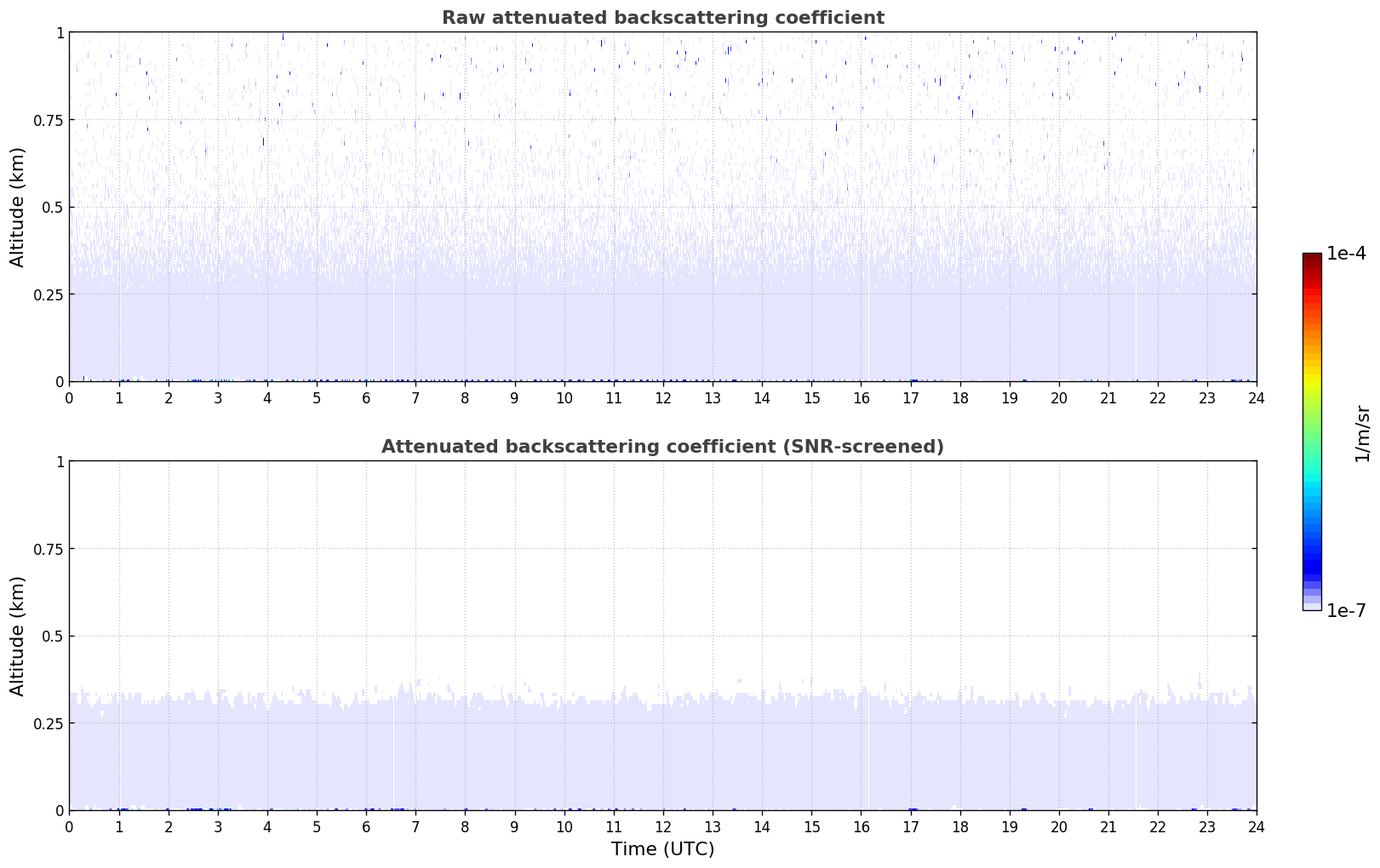The height and width of the screenshot is (868, 1380).
Task: Click the "1/m/sr" colorbar unit label
Action: coord(1362,432)
